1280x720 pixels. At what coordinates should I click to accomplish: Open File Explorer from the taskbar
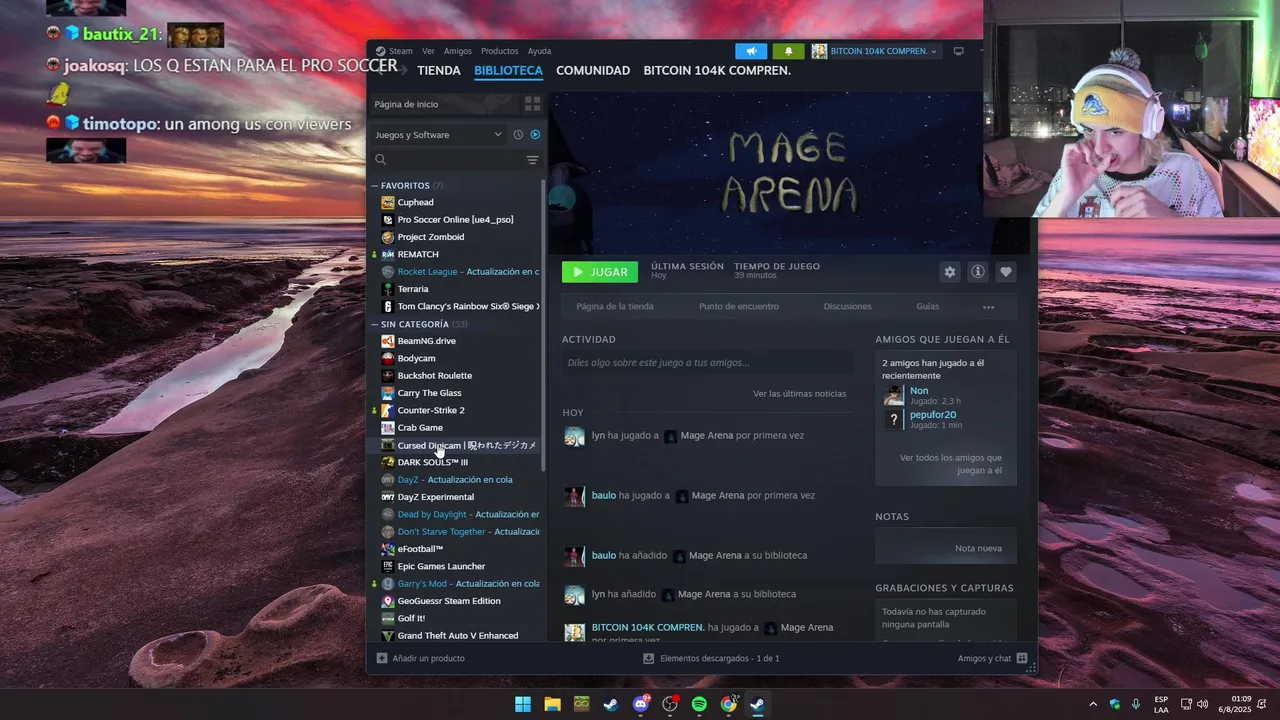[x=552, y=704]
